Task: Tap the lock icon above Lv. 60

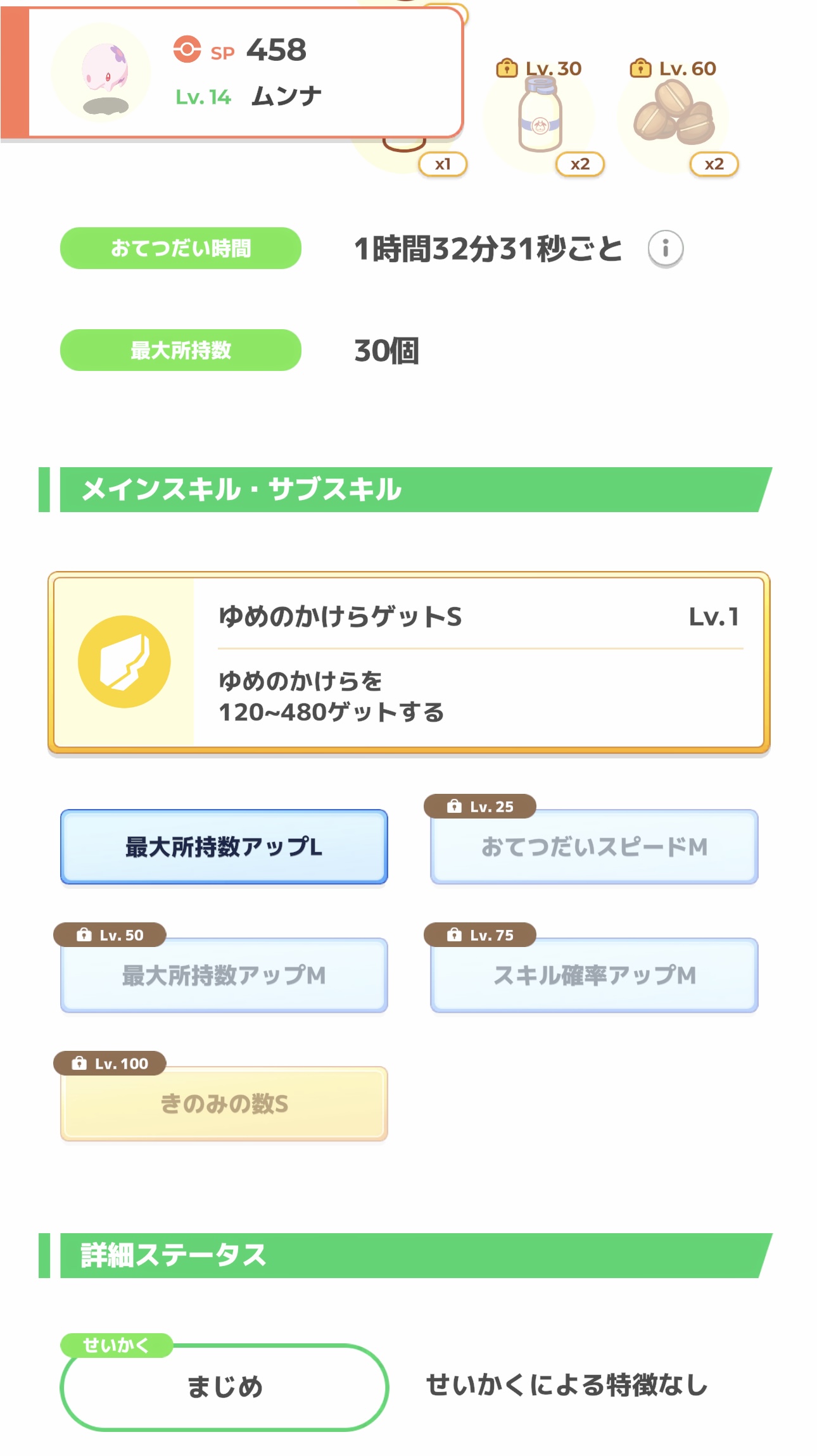Action: (640, 68)
